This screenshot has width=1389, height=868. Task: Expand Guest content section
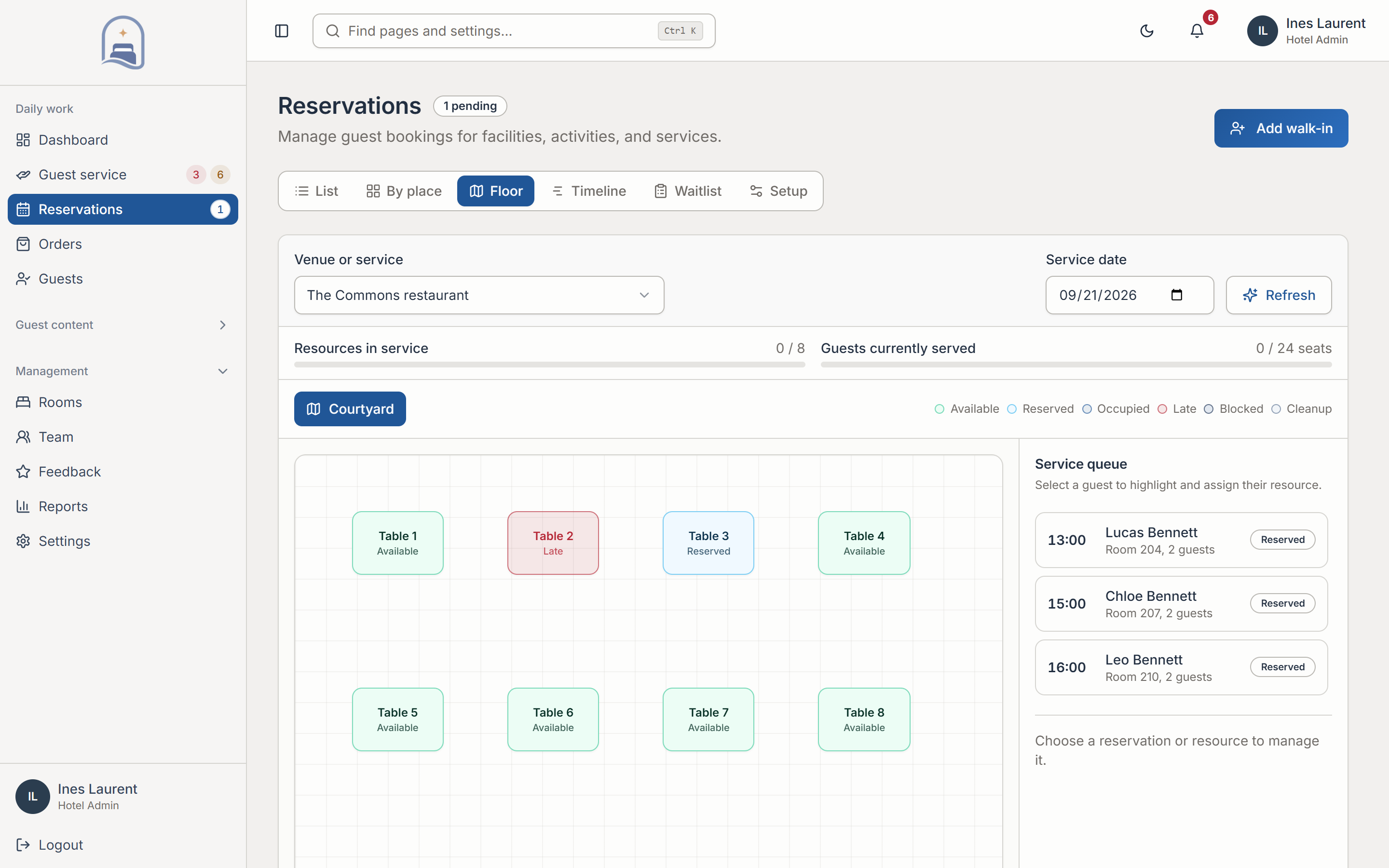pos(123,325)
